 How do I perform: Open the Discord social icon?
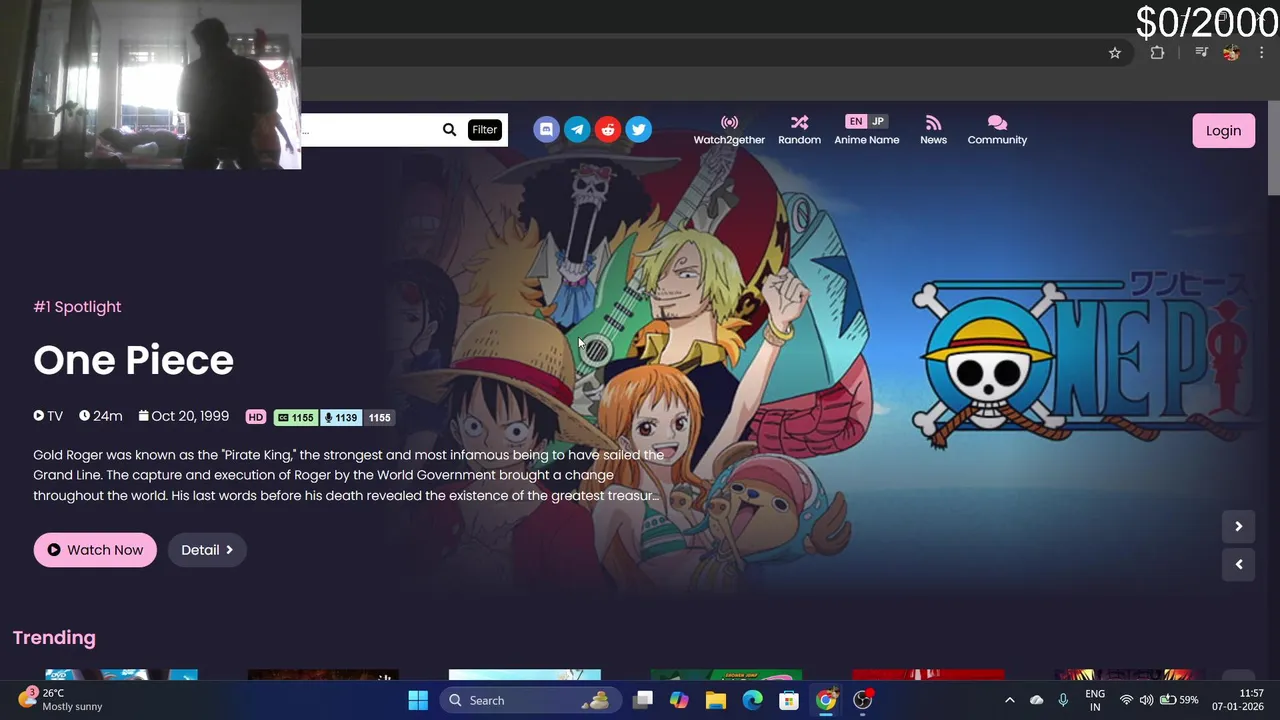click(x=546, y=129)
